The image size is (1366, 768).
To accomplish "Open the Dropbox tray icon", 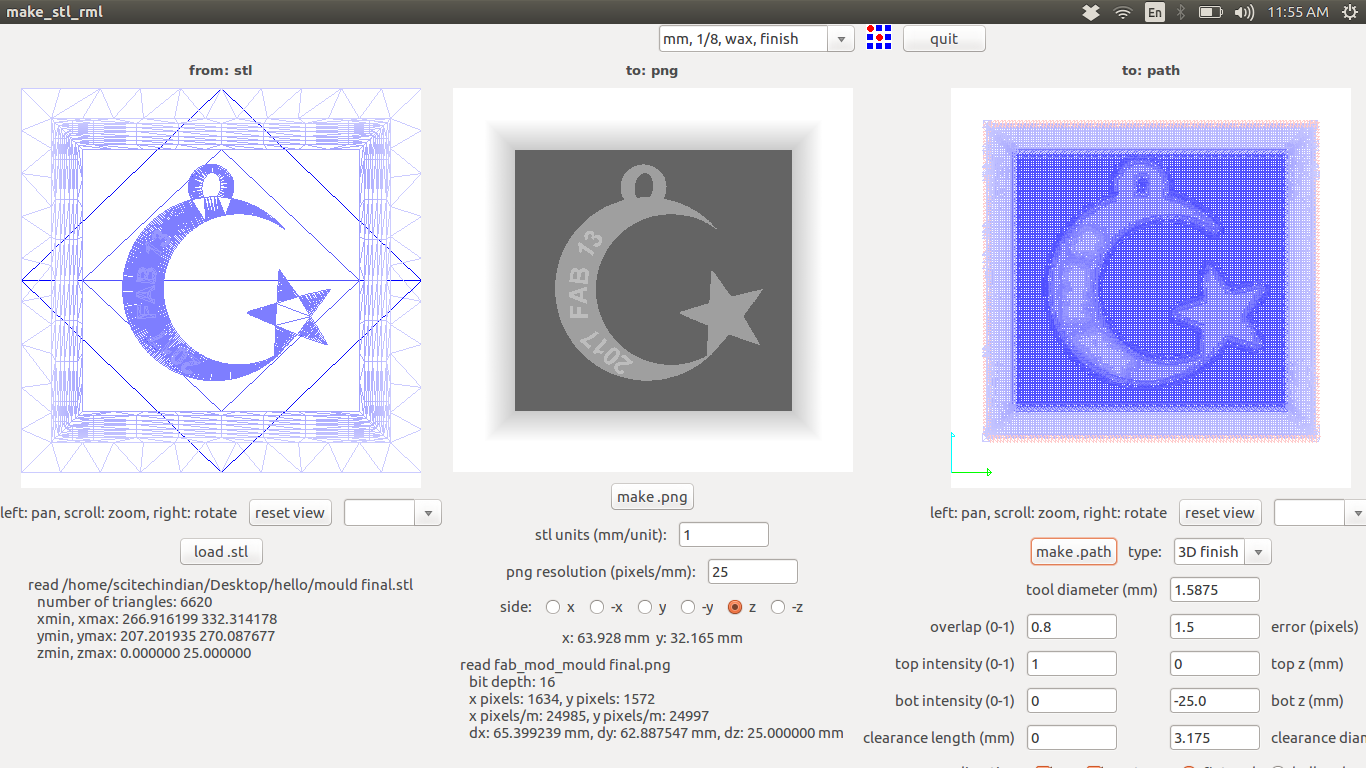I will (1091, 12).
